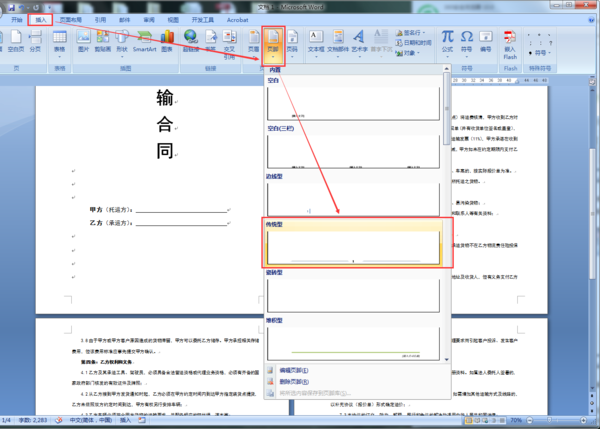Open the Header (页眉) dropdown
Viewport: 600px width, 429px height.
[253, 42]
